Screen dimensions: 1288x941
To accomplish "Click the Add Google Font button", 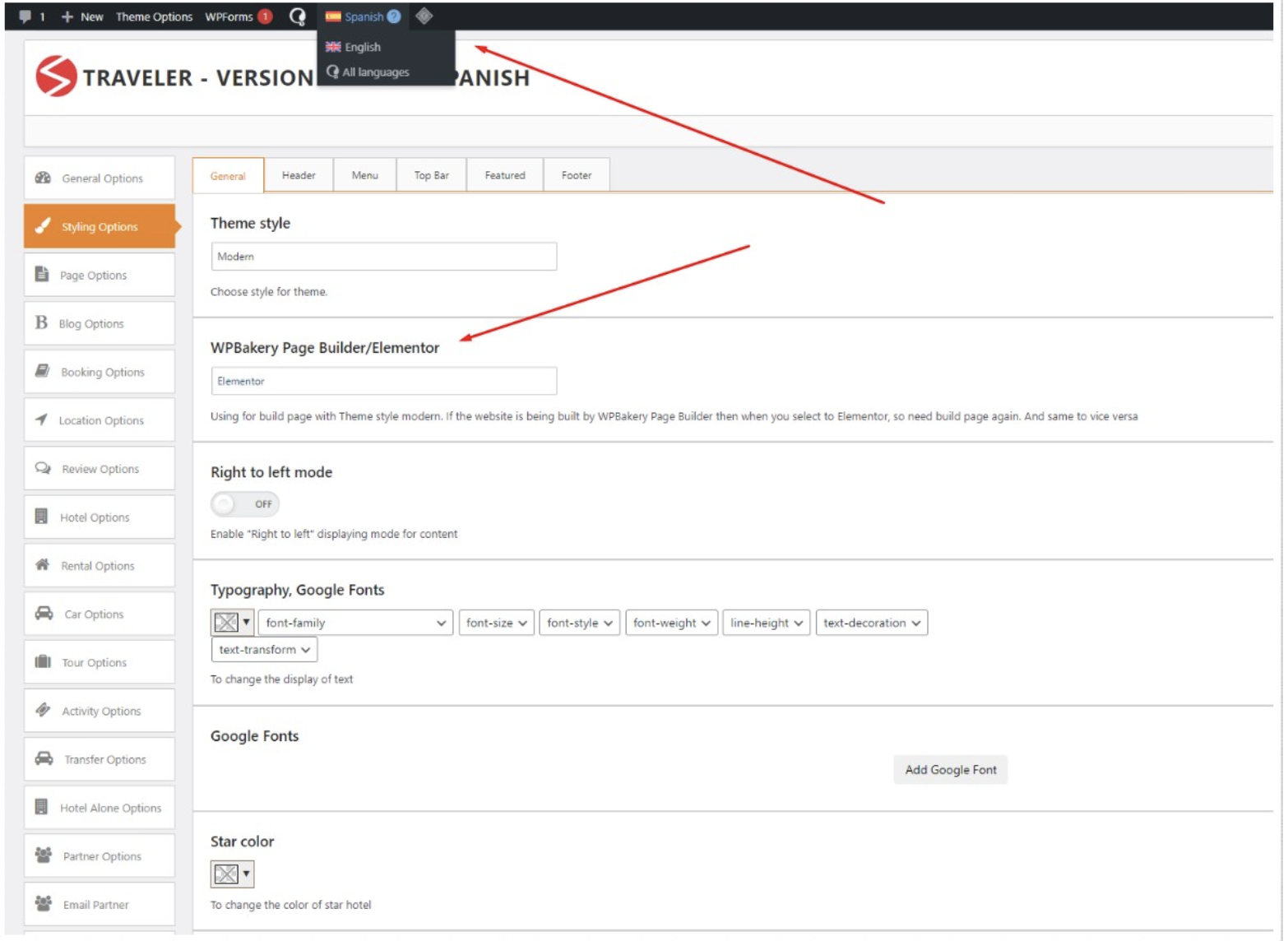I will pos(950,770).
